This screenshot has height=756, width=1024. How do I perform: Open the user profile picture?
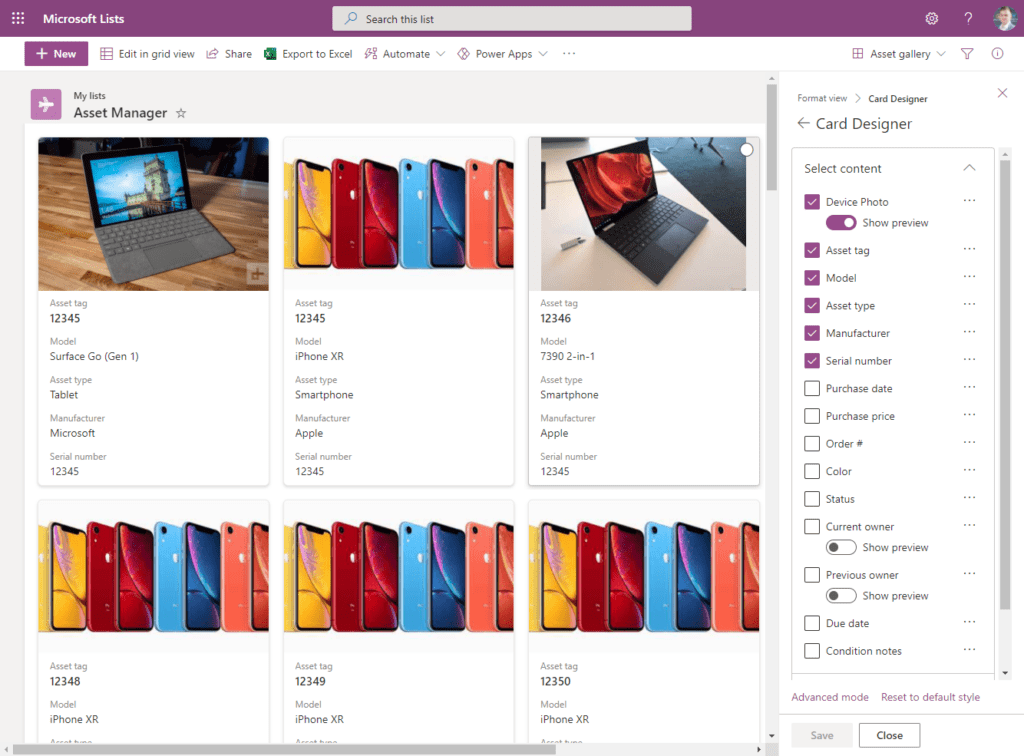click(x=1004, y=18)
